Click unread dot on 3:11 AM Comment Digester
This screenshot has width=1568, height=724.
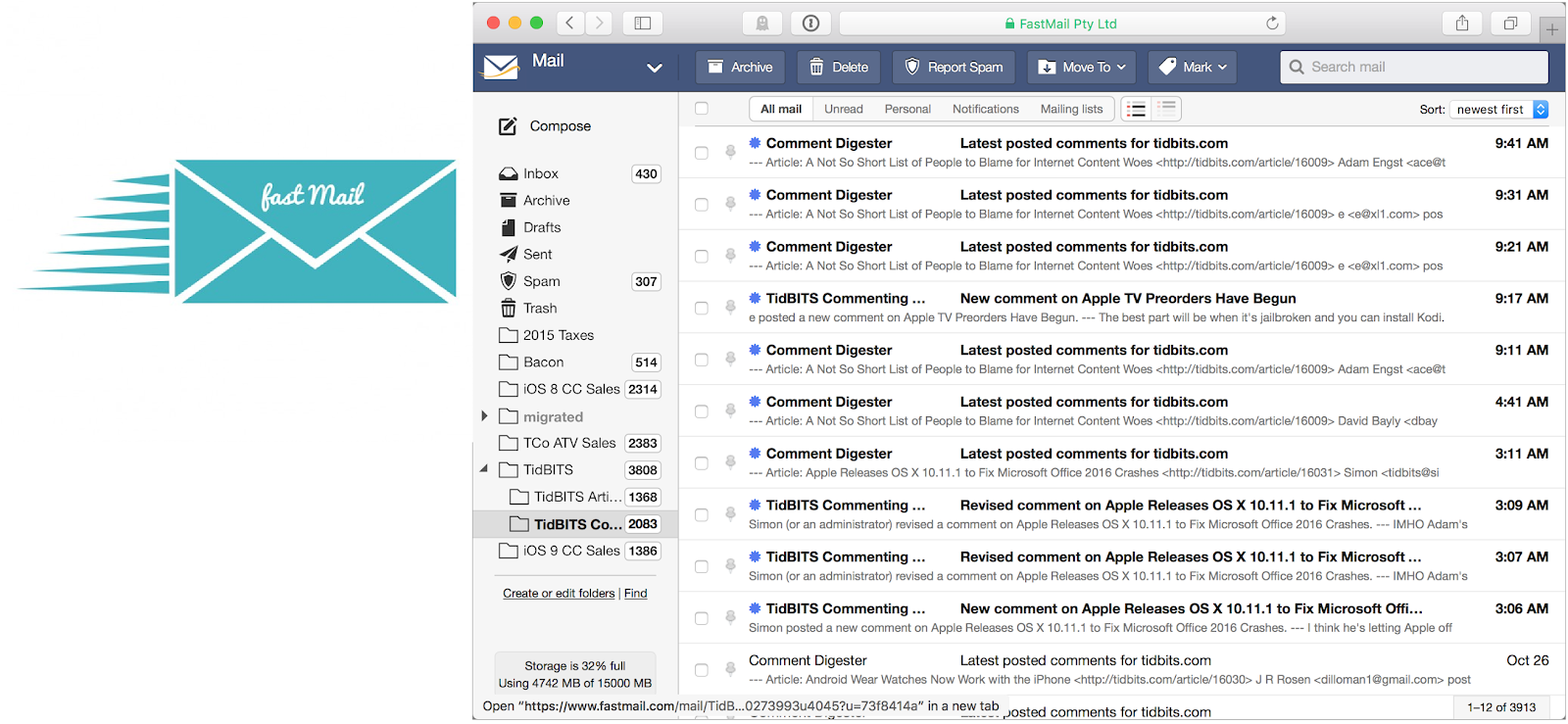click(755, 454)
